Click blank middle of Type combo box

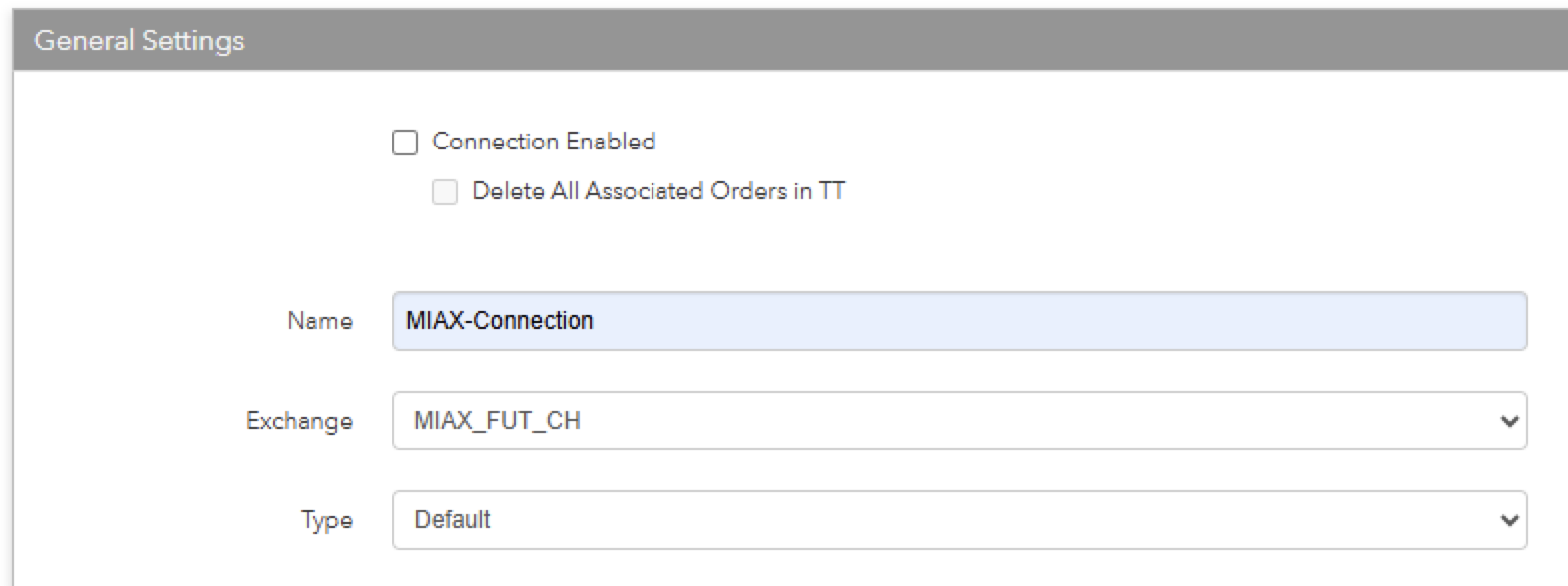coord(996,520)
